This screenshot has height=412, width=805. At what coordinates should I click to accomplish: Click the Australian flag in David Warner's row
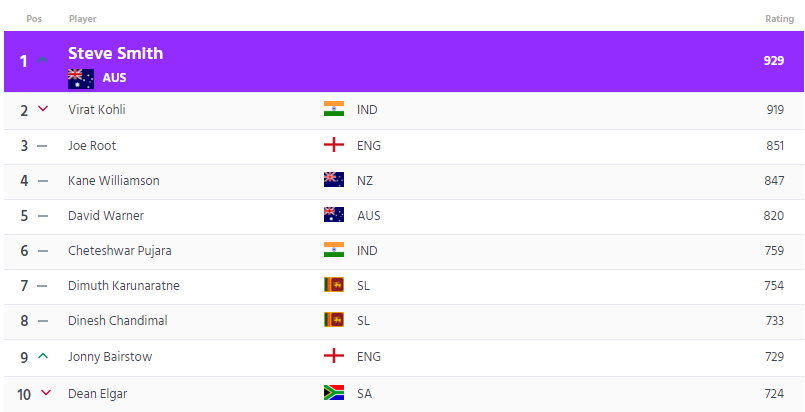tap(334, 214)
